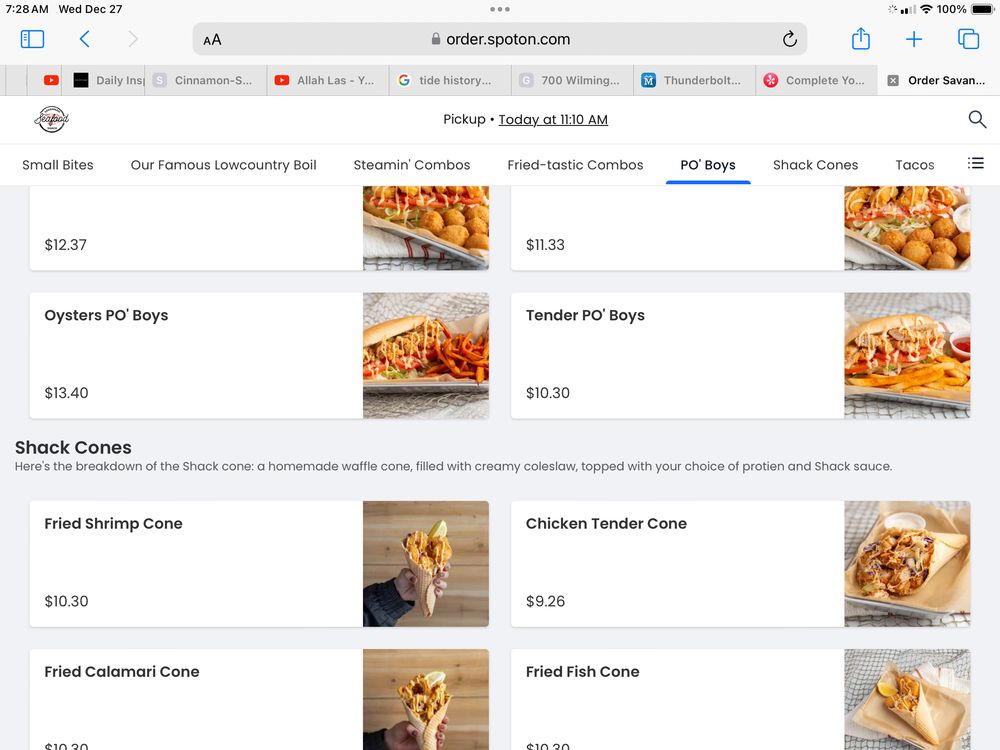Screen dimensions: 1000x750
Task: Tap the Oysters PO' Boys $13.40 price
Action: tap(66, 393)
